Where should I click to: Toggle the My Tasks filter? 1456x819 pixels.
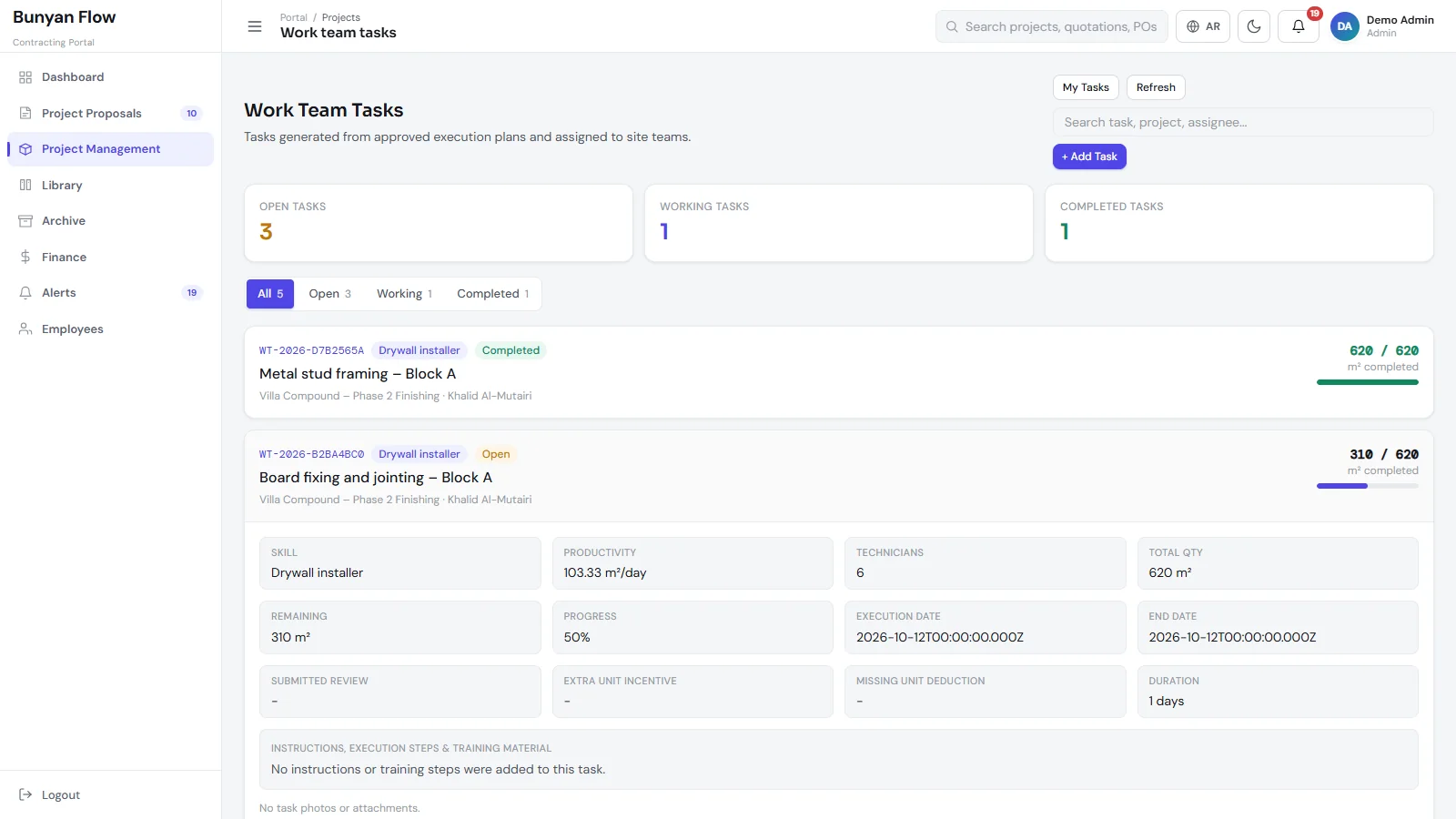click(1086, 87)
